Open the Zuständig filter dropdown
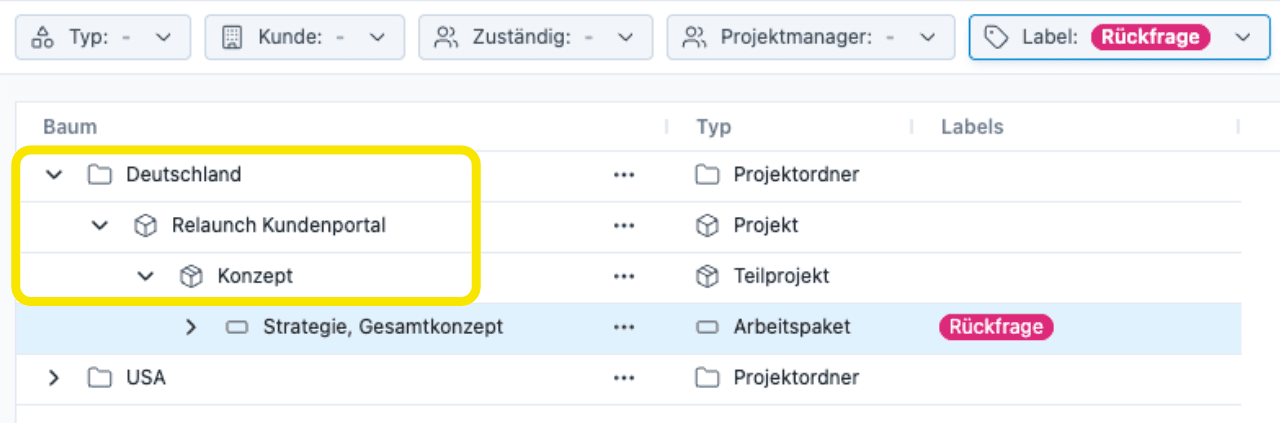The width and height of the screenshot is (1280, 423). pyautogui.click(x=535, y=37)
